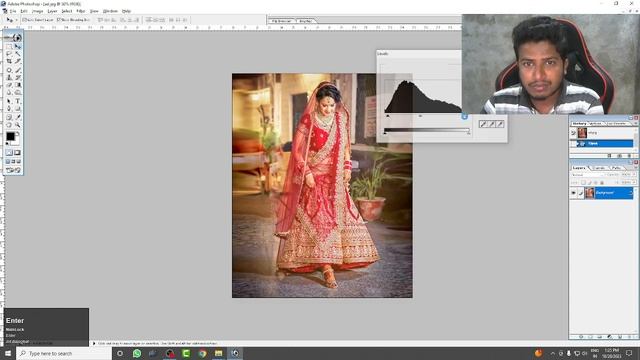640x360 pixels.
Task: Select the Healing Brush tool
Action: (x=9, y=70)
